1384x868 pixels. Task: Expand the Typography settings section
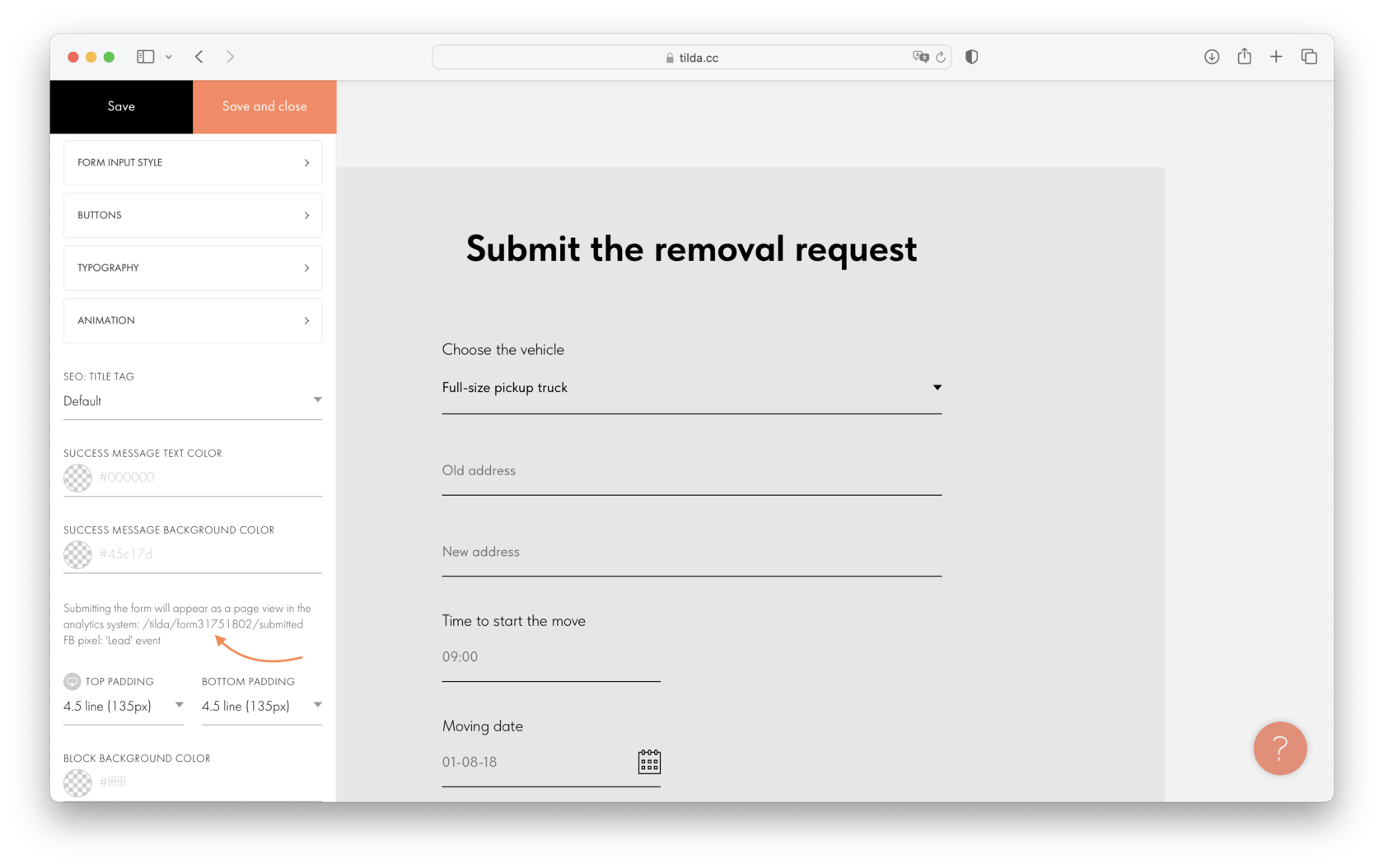click(x=192, y=268)
